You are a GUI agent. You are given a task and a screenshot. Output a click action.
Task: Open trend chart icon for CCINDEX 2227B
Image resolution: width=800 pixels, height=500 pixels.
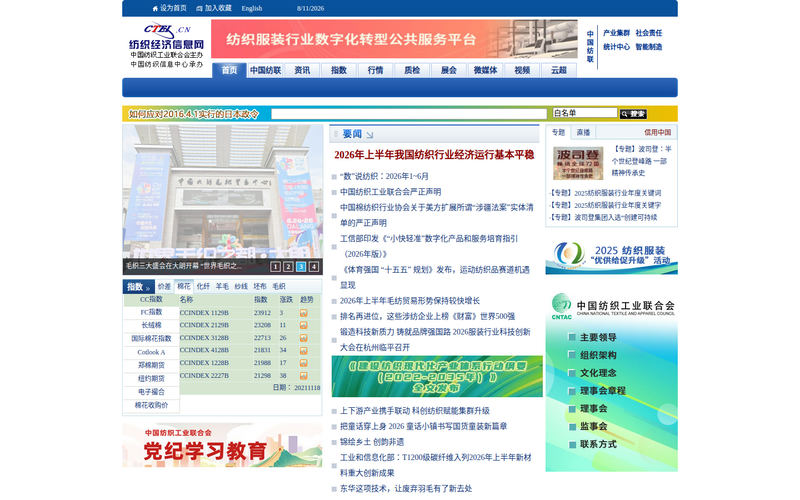click(x=304, y=376)
